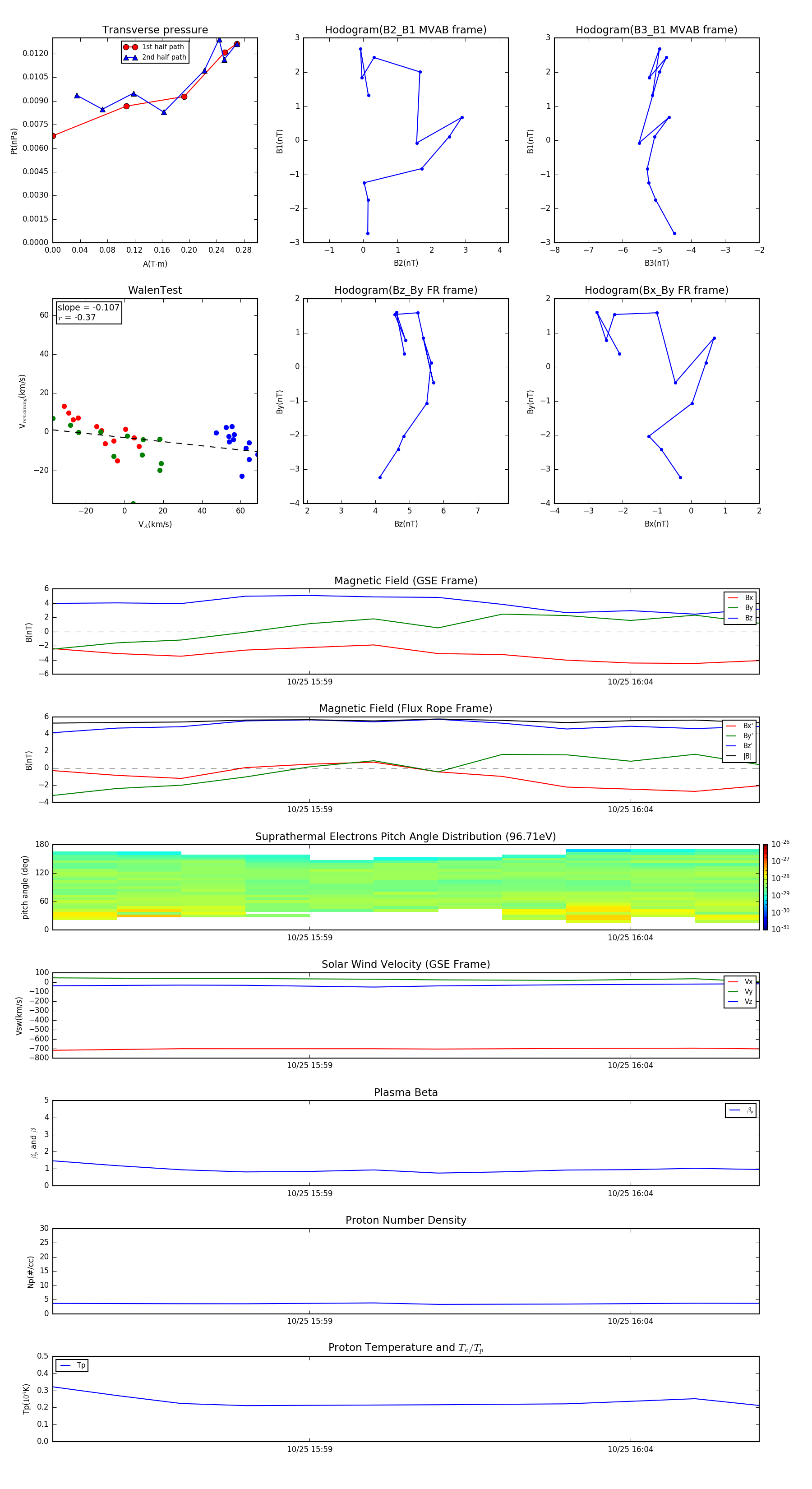
Task: Click 'B3(nT)' x-axis label
Action: pyautogui.click(x=656, y=263)
